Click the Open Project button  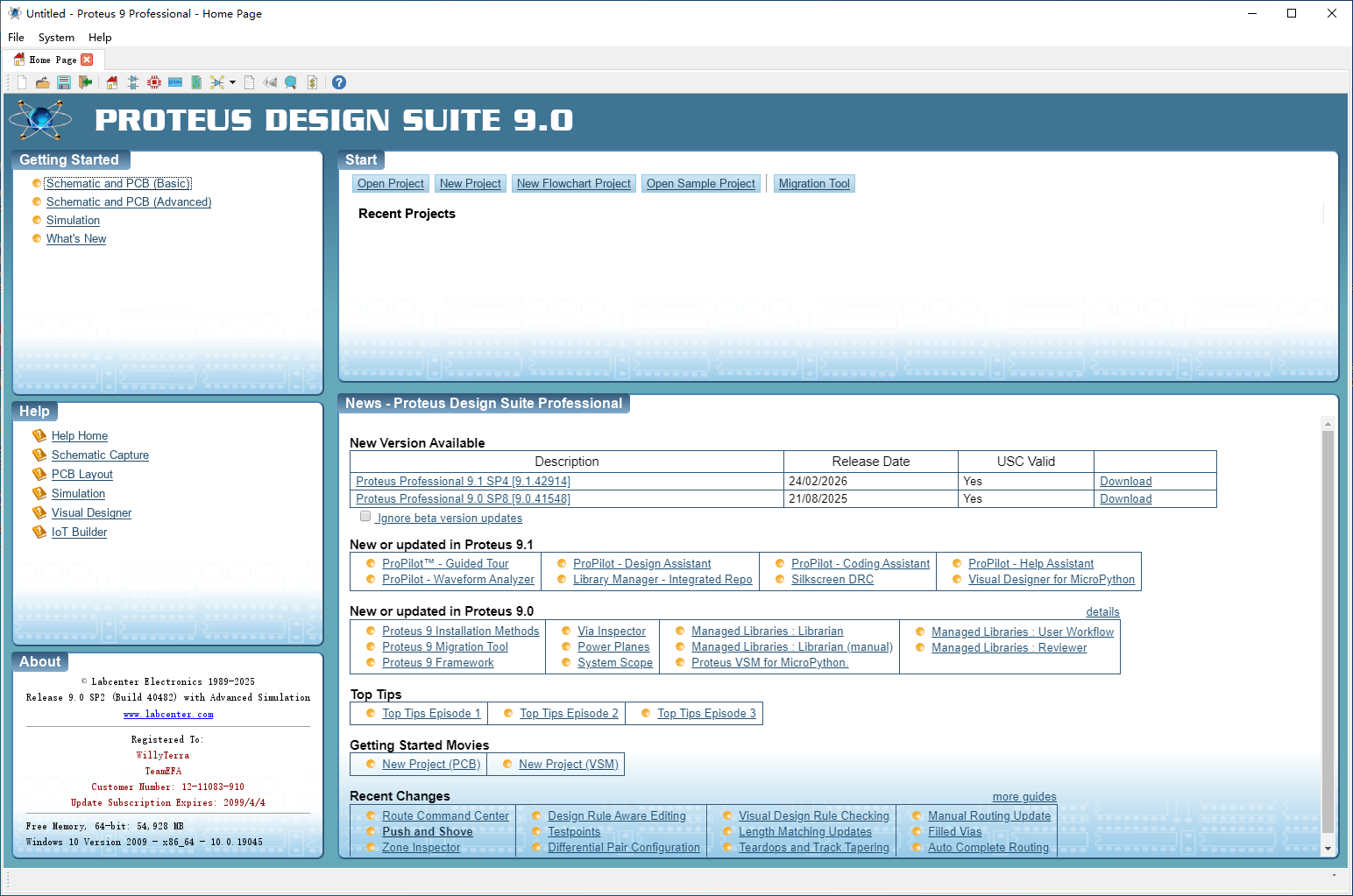pos(391,184)
